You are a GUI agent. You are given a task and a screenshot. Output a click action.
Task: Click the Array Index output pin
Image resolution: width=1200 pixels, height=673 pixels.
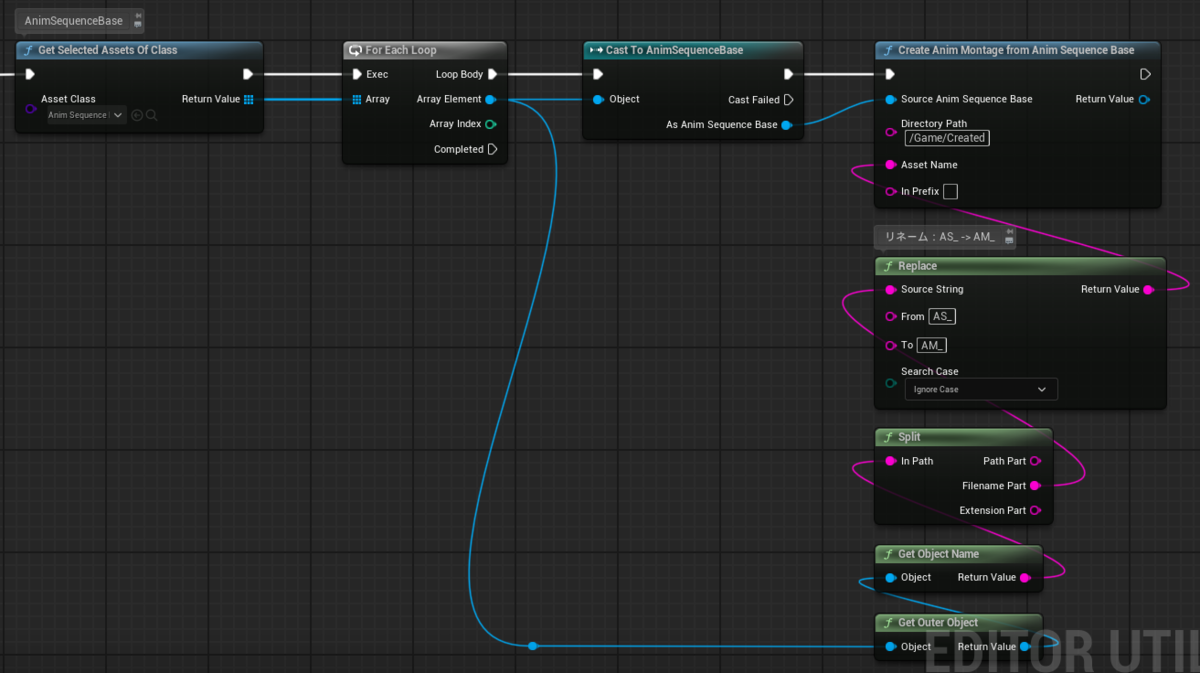(491, 124)
